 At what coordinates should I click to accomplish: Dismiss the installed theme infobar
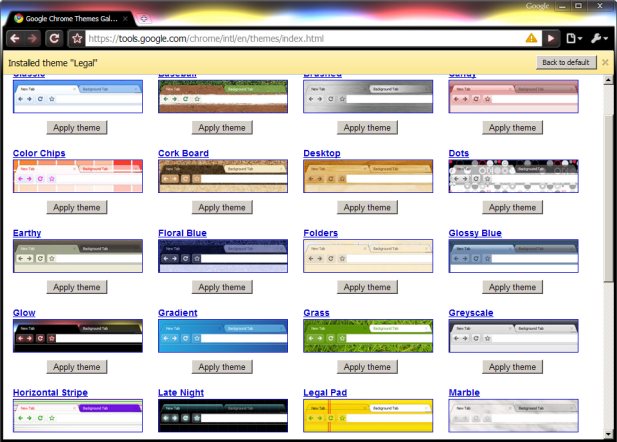coord(605,62)
